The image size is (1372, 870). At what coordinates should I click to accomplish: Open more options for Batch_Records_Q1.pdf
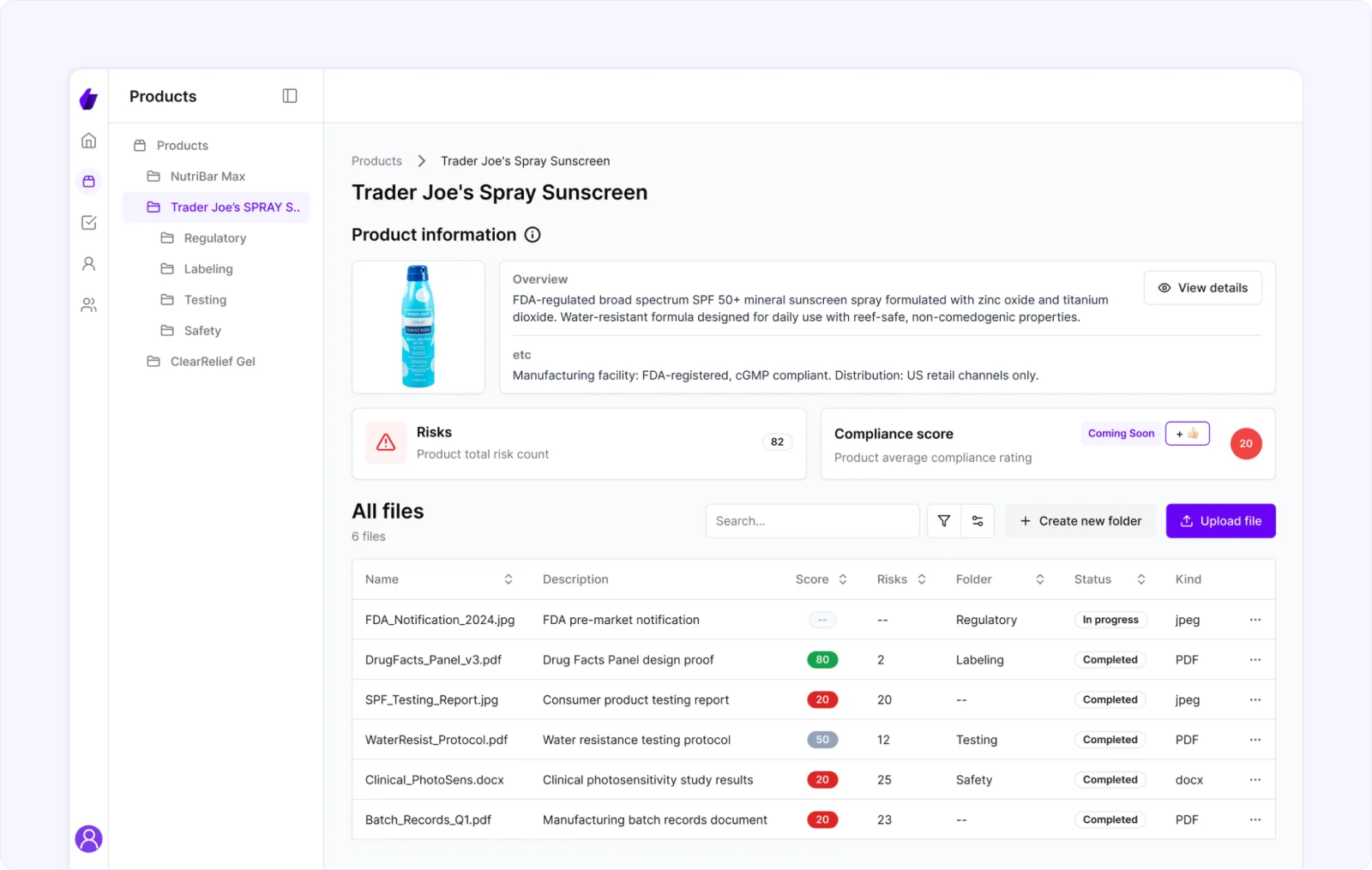tap(1255, 819)
